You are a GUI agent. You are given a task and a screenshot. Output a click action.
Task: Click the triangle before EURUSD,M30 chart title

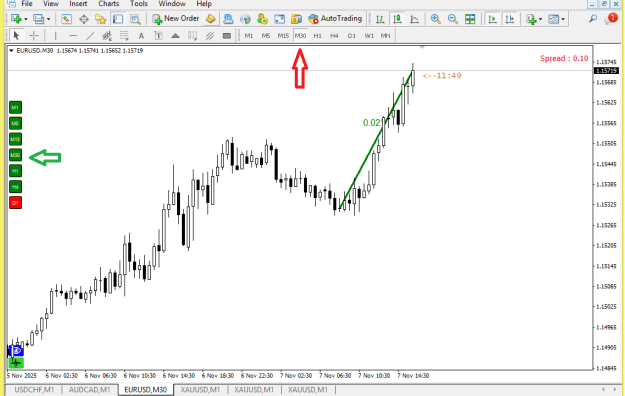[x=11, y=51]
